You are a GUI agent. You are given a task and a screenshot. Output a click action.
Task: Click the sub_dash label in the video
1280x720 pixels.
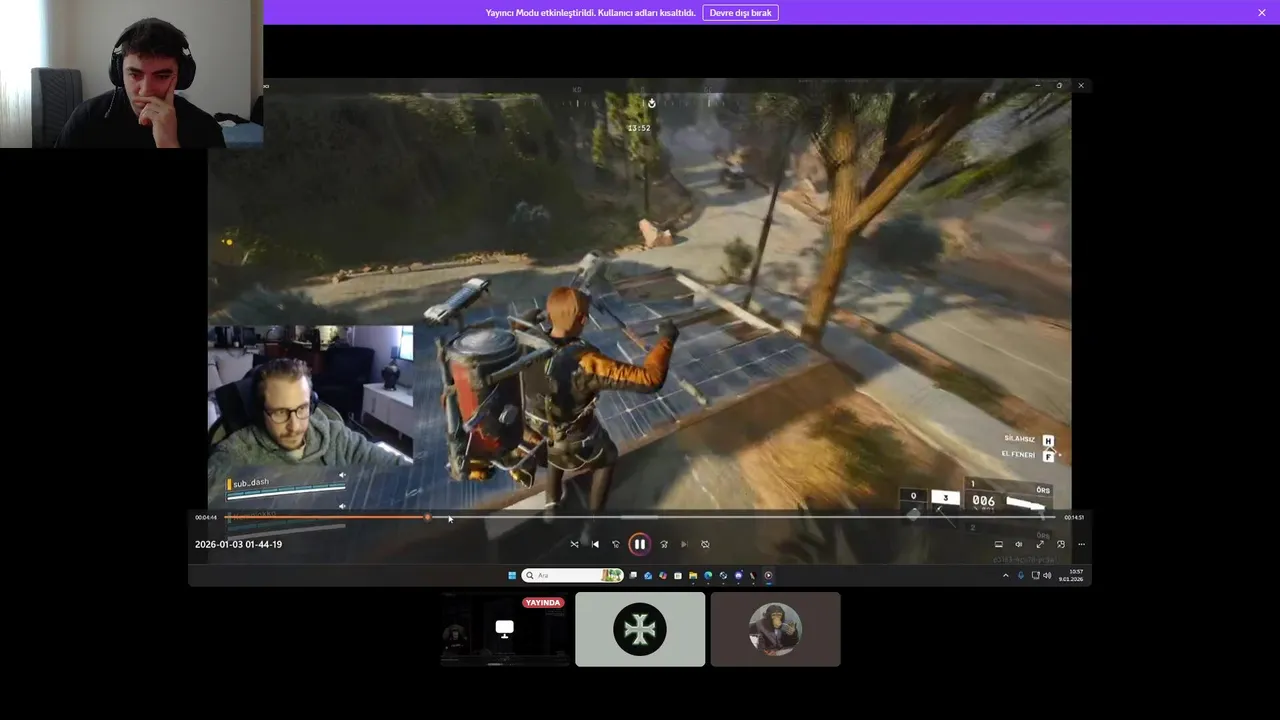click(x=251, y=482)
